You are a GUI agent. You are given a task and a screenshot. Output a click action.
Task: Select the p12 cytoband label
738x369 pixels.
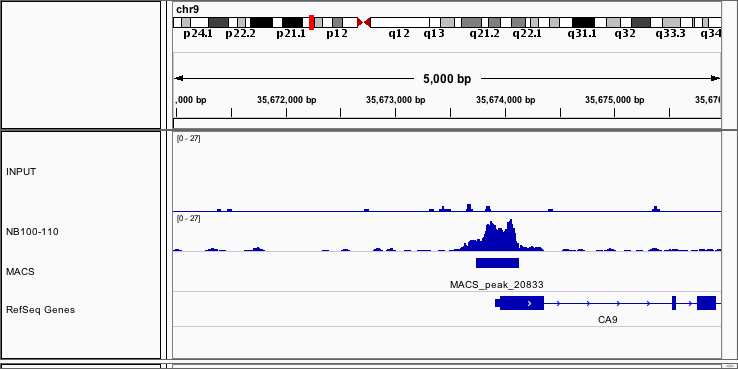[x=337, y=34]
